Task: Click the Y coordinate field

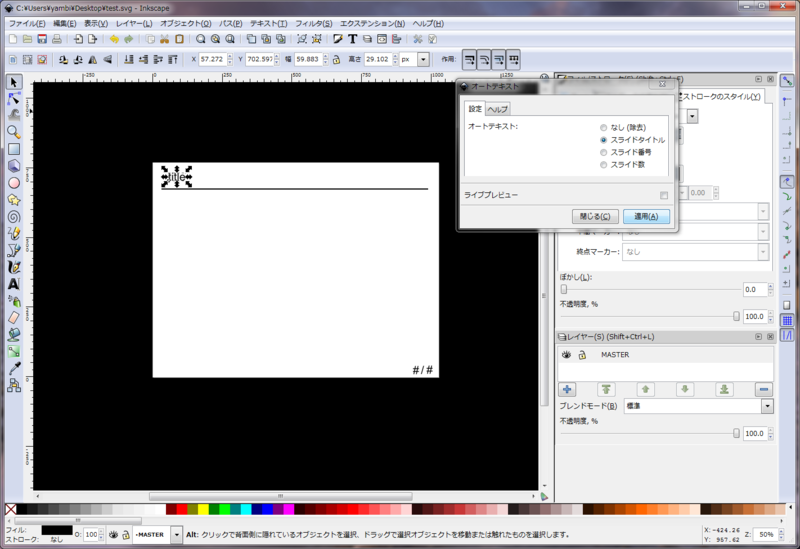Action: tap(260, 59)
